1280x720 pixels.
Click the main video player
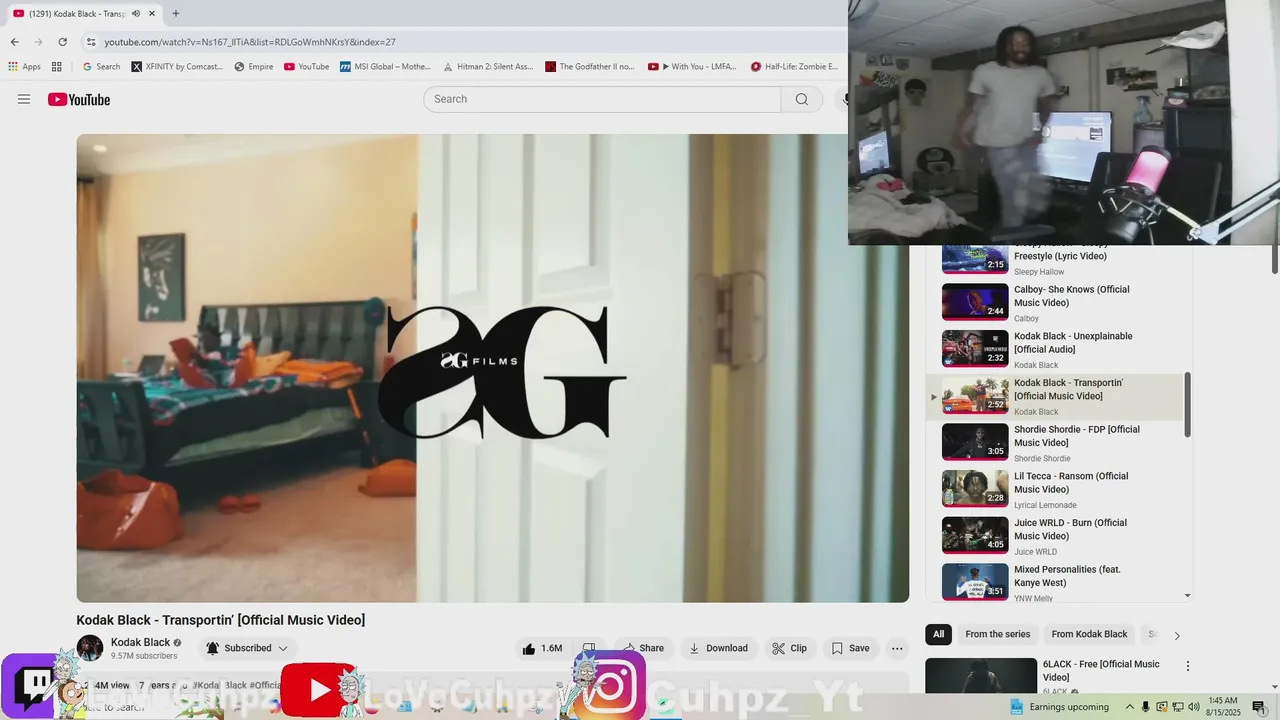pyautogui.click(x=493, y=368)
